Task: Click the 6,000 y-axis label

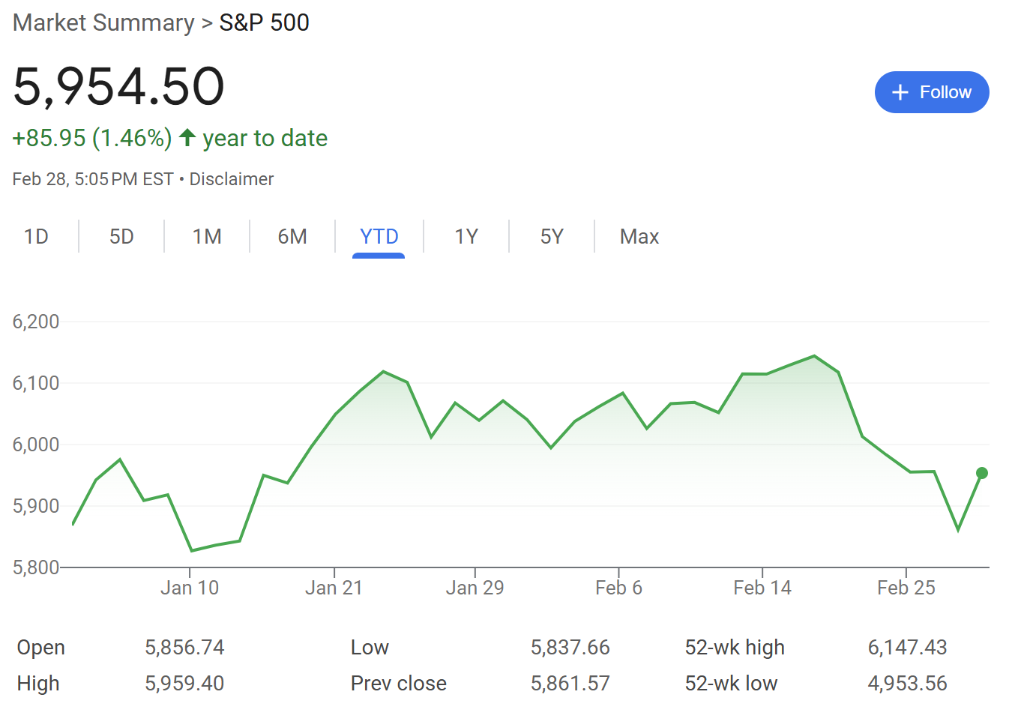Action: coord(36,444)
